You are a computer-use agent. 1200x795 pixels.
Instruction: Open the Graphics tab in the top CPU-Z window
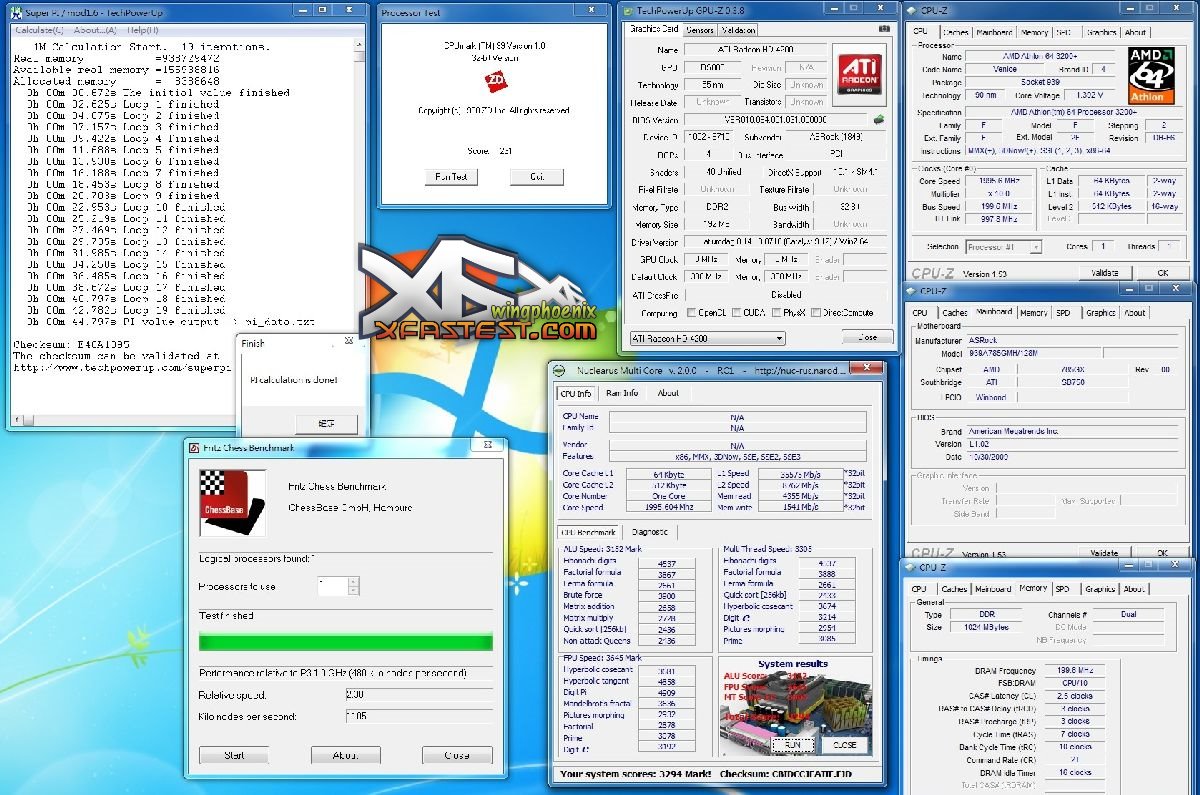pos(1101,32)
